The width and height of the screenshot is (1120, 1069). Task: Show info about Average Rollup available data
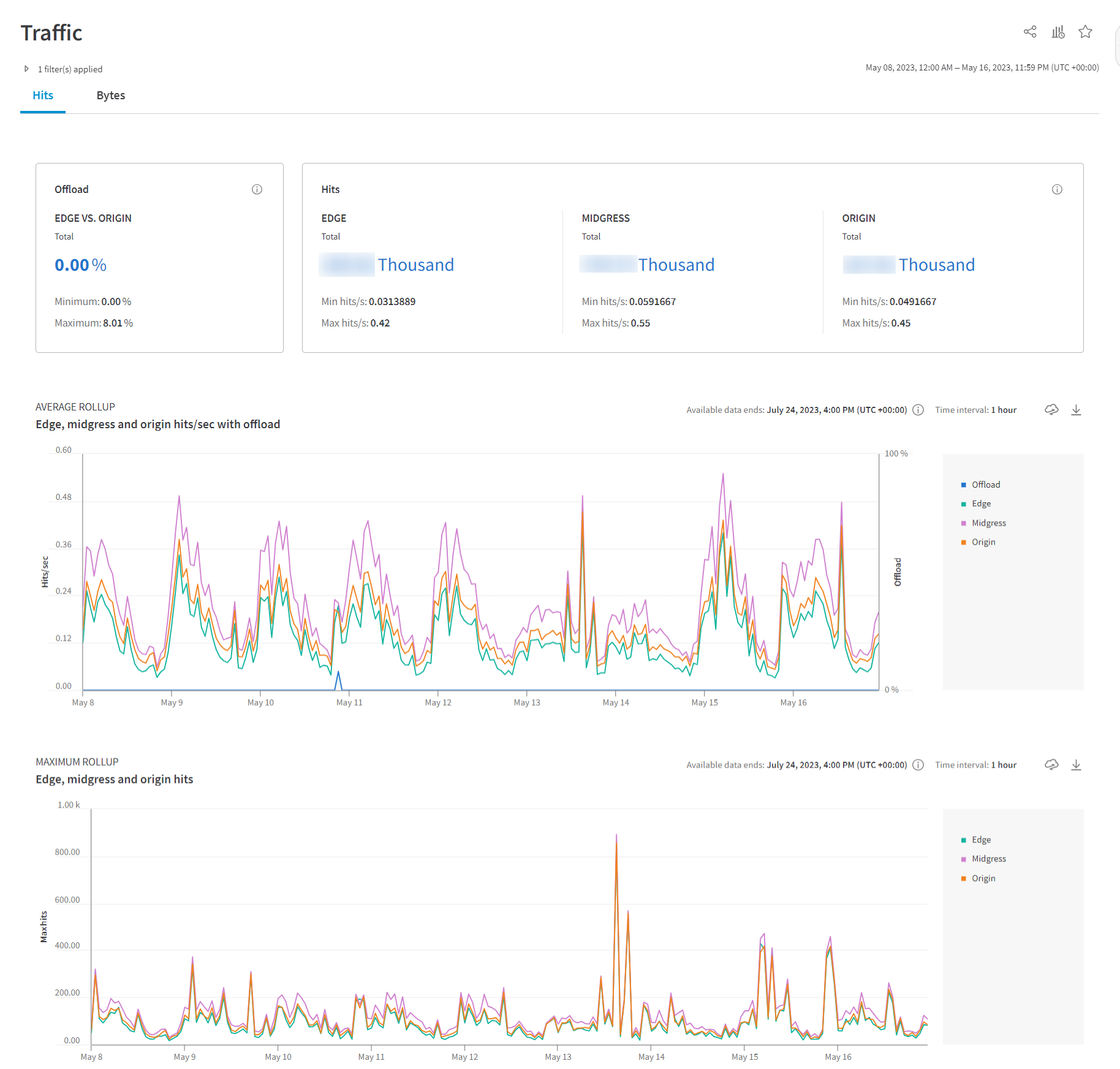[918, 410]
